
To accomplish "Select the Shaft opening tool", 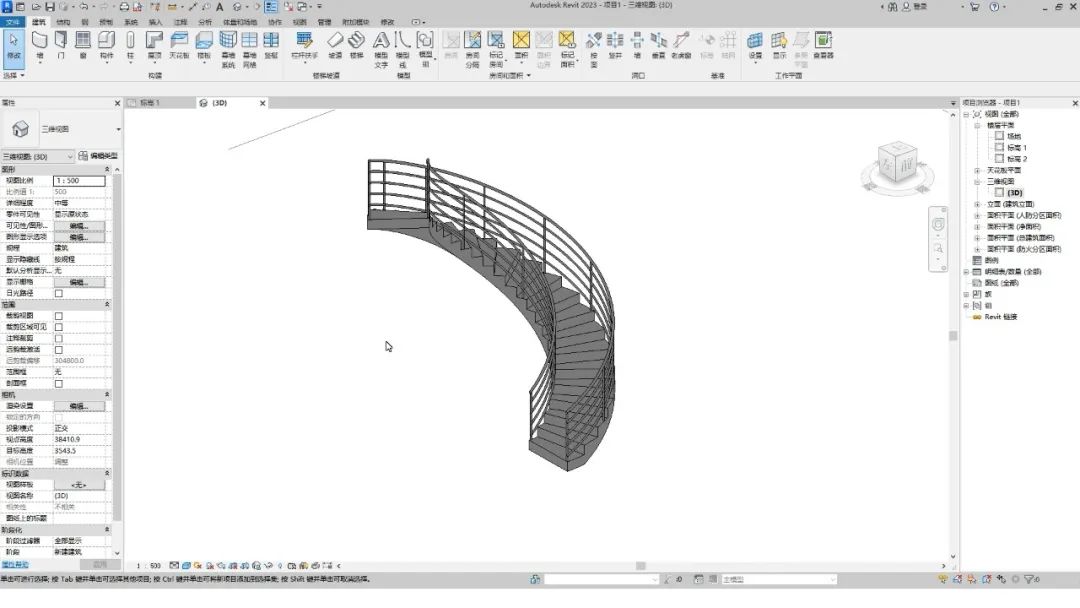I will click(615, 45).
